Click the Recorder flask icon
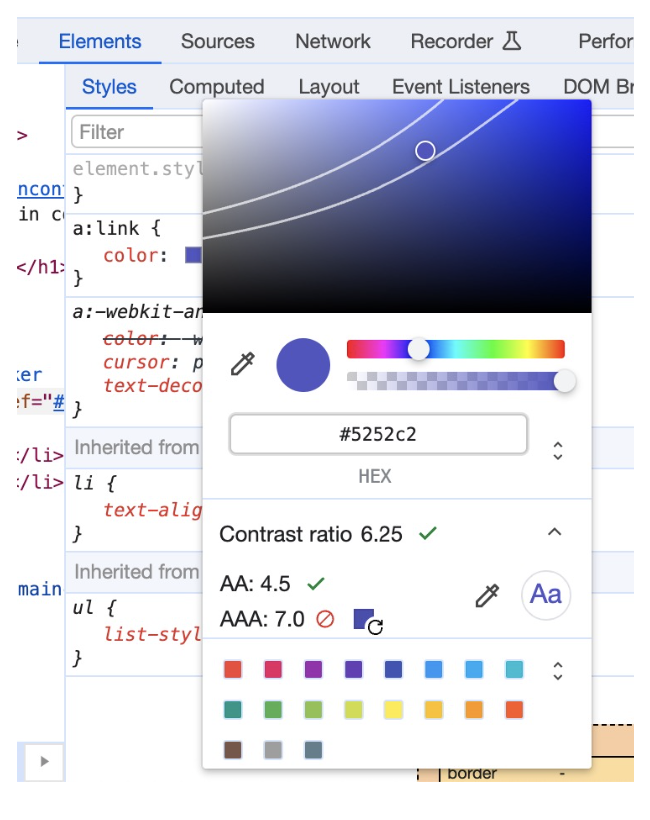Screen dimensions: 650x820 pos(512,41)
